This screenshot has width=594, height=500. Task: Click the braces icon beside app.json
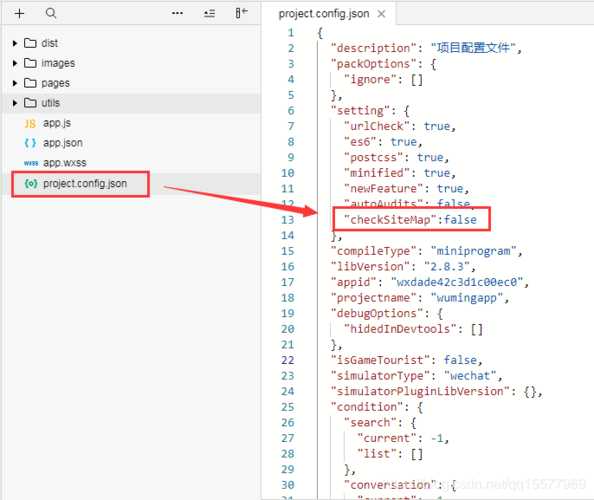30,143
